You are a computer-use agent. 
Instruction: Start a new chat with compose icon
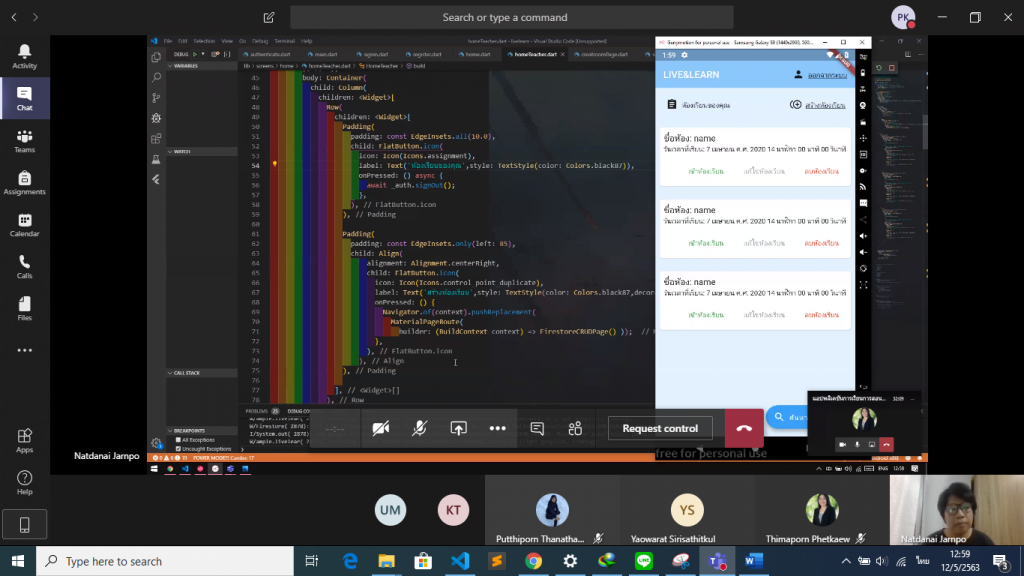point(269,17)
